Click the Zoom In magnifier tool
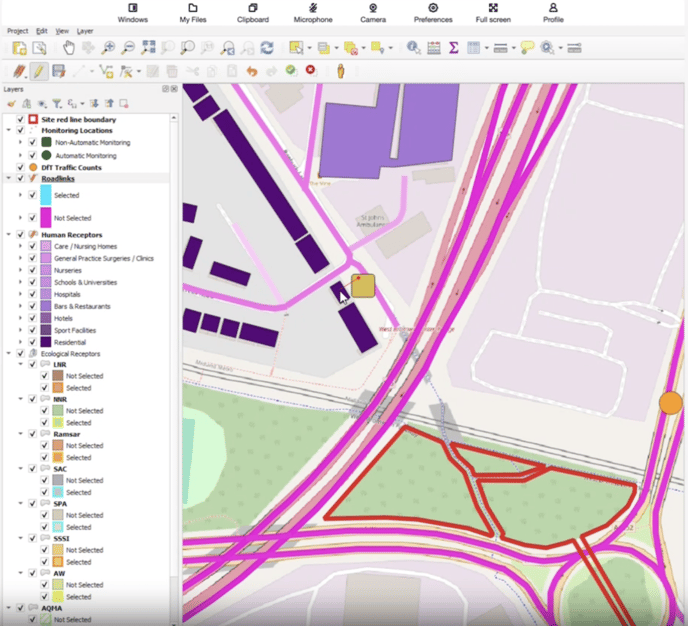The image size is (688, 626). 109,47
